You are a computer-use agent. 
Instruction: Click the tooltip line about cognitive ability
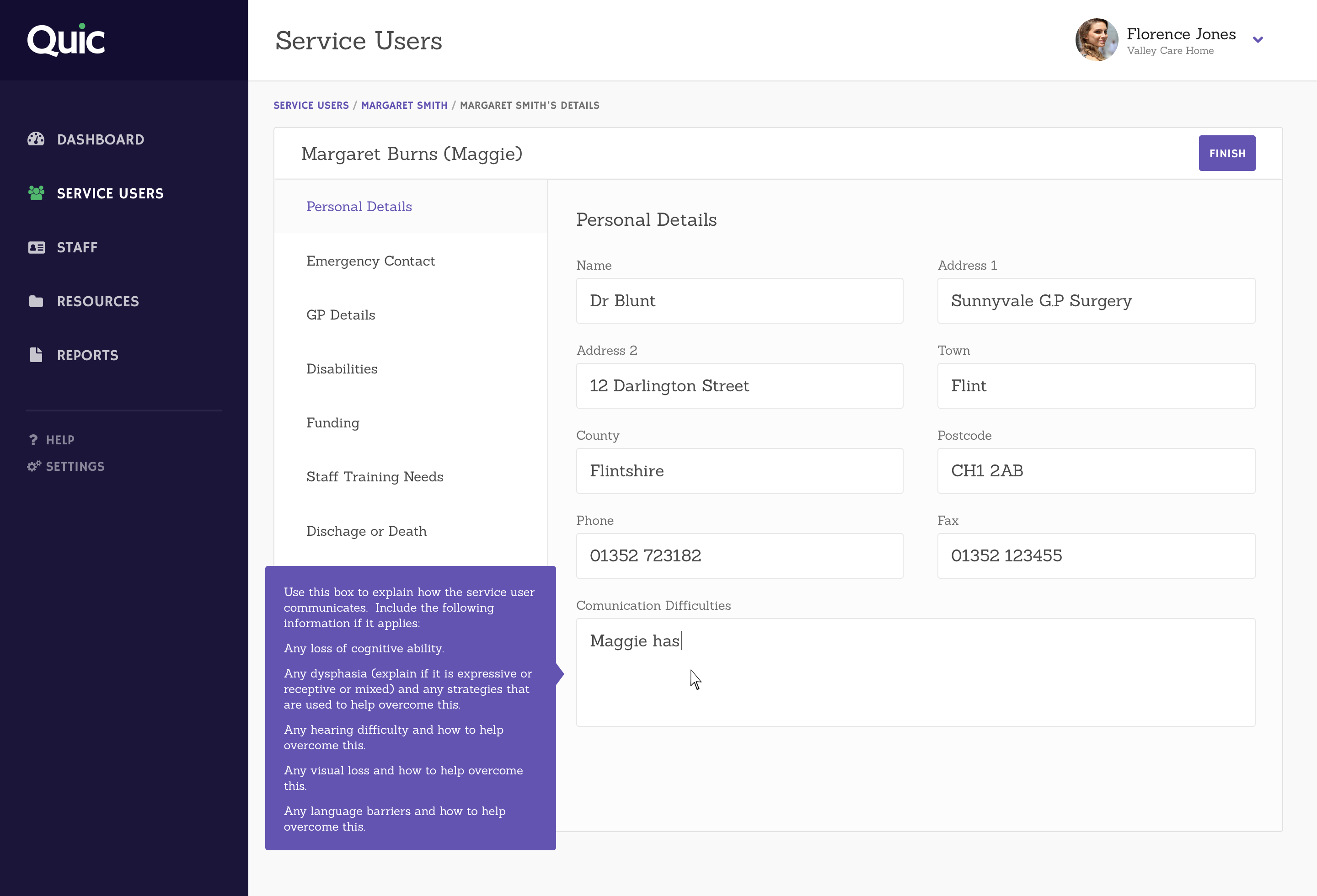(364, 649)
